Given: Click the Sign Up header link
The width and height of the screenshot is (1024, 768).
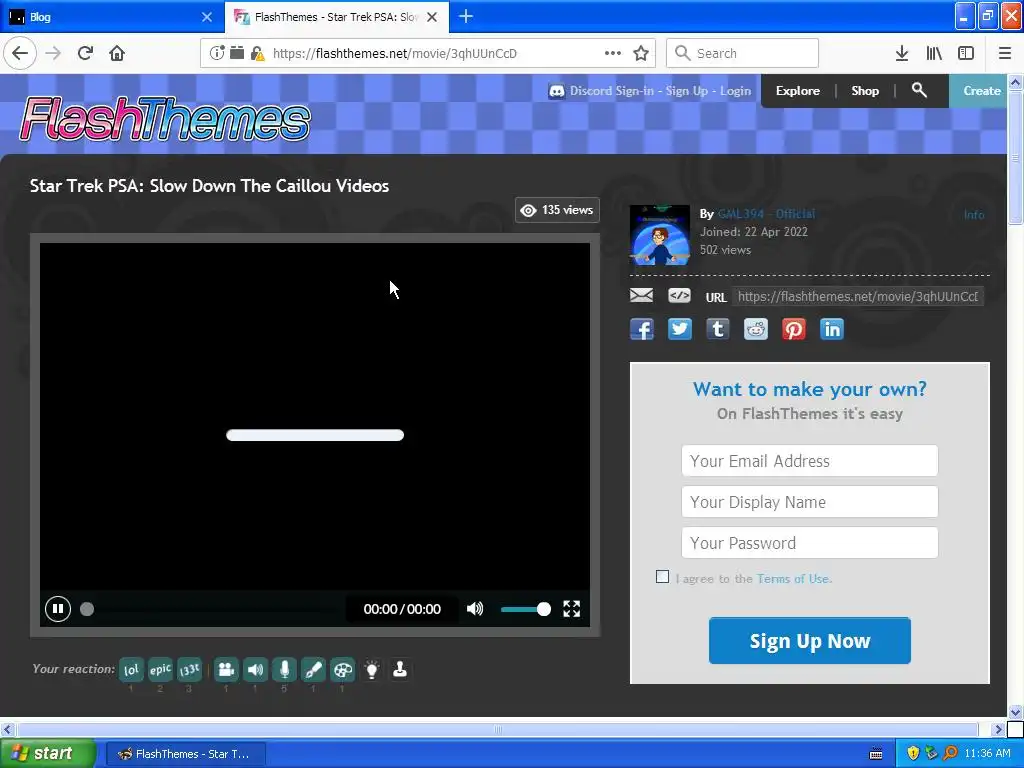Looking at the screenshot, I should click(x=686, y=91).
